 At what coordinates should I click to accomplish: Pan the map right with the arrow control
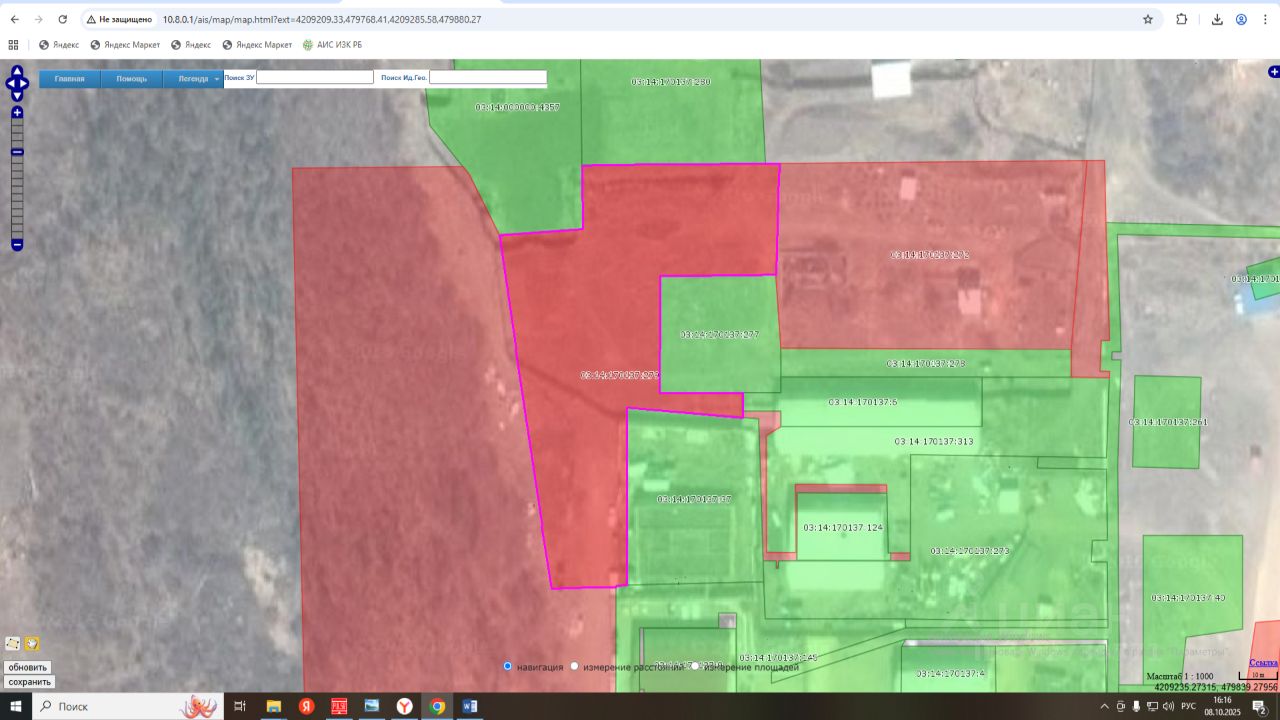(25, 83)
